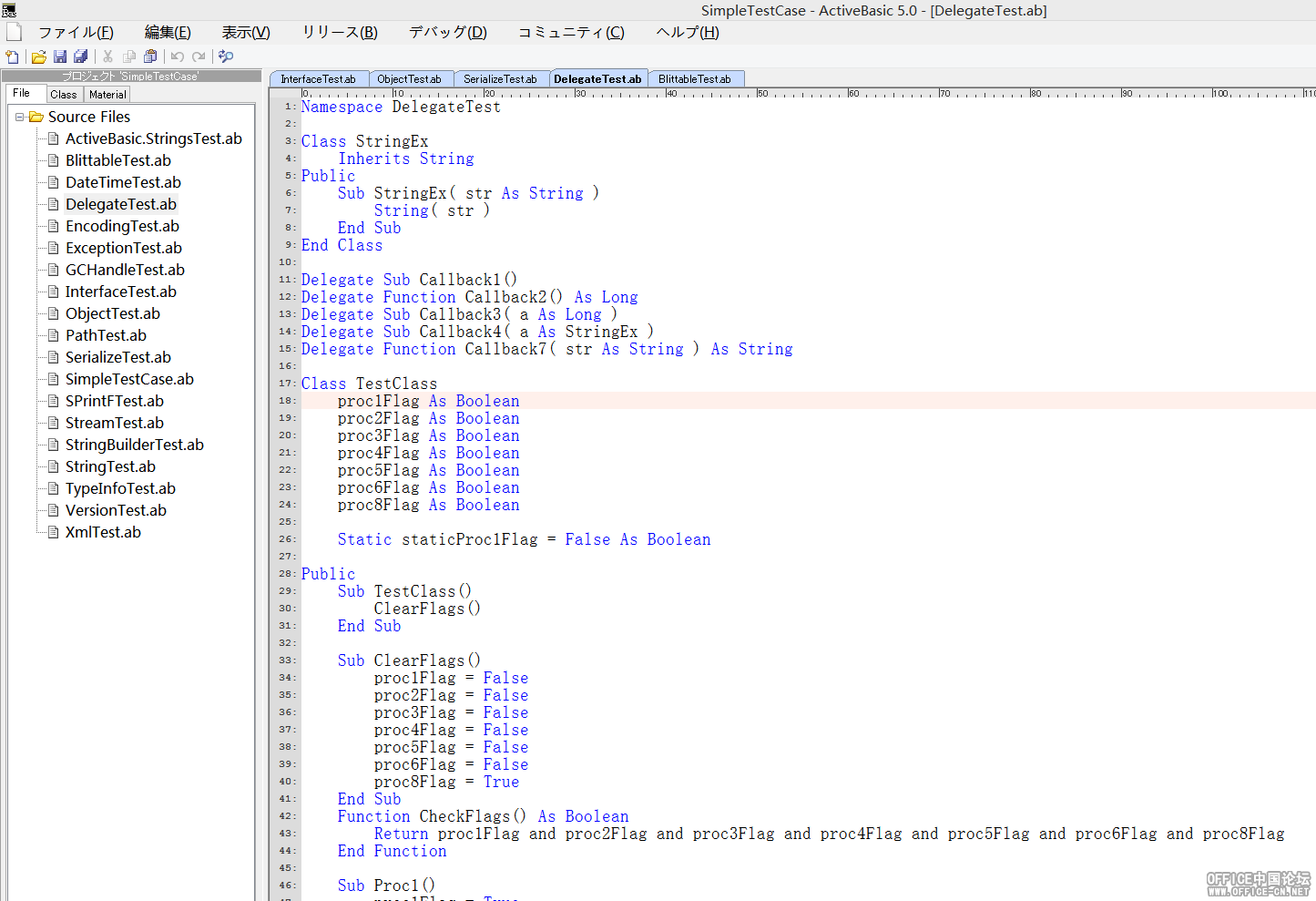
Task: Click line number 18 in the gutter
Action: [286, 401]
